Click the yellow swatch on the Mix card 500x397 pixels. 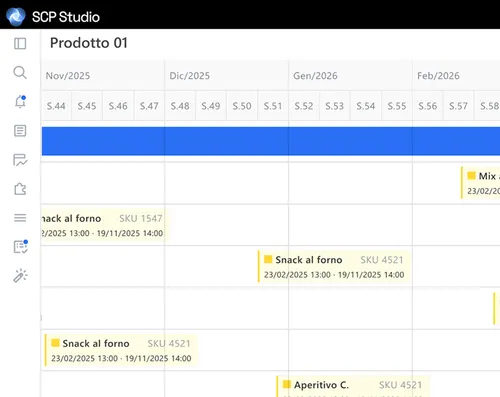point(471,175)
